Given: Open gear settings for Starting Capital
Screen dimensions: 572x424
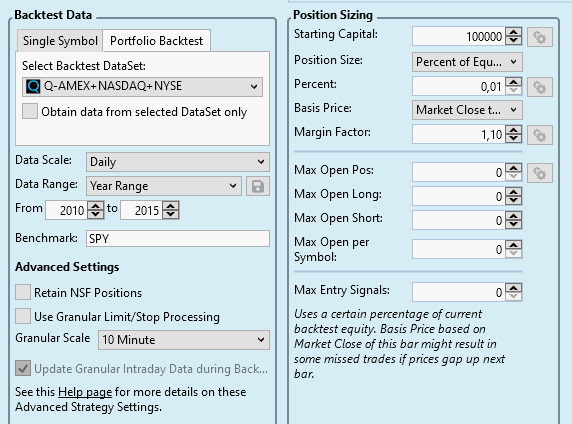Looking at the screenshot, I should pos(540,37).
